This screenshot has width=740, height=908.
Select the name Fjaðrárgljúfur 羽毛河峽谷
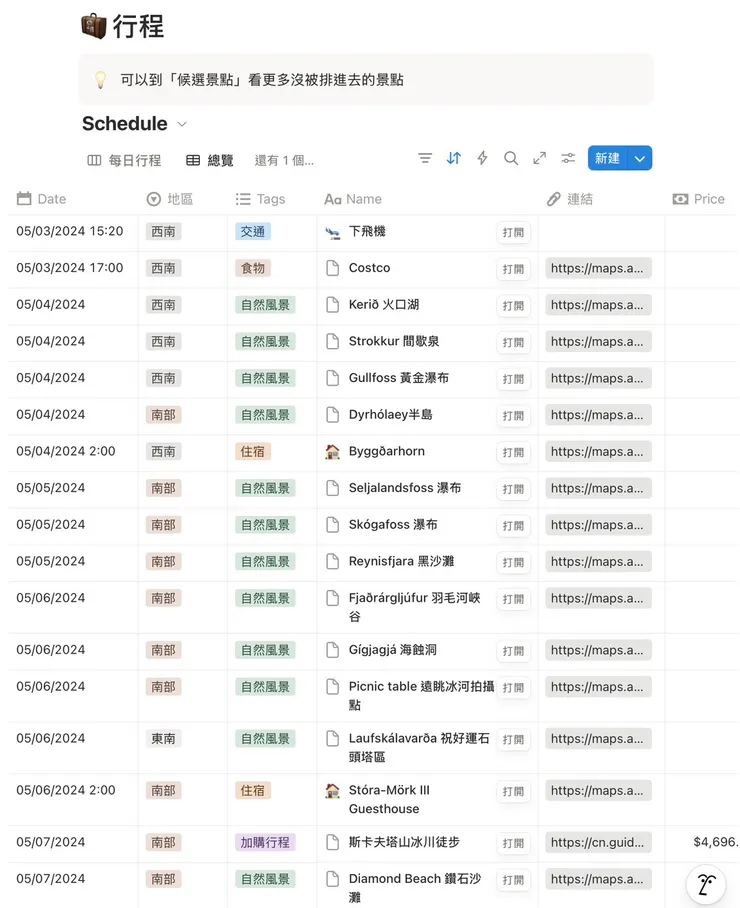(x=415, y=607)
